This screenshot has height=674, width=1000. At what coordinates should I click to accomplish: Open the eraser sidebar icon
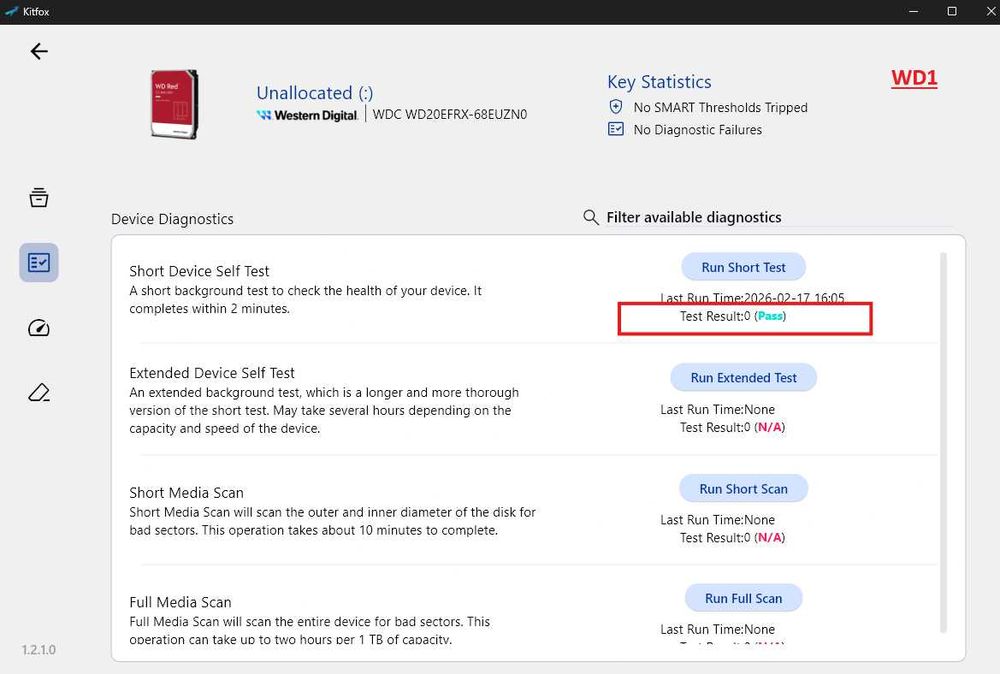point(39,392)
